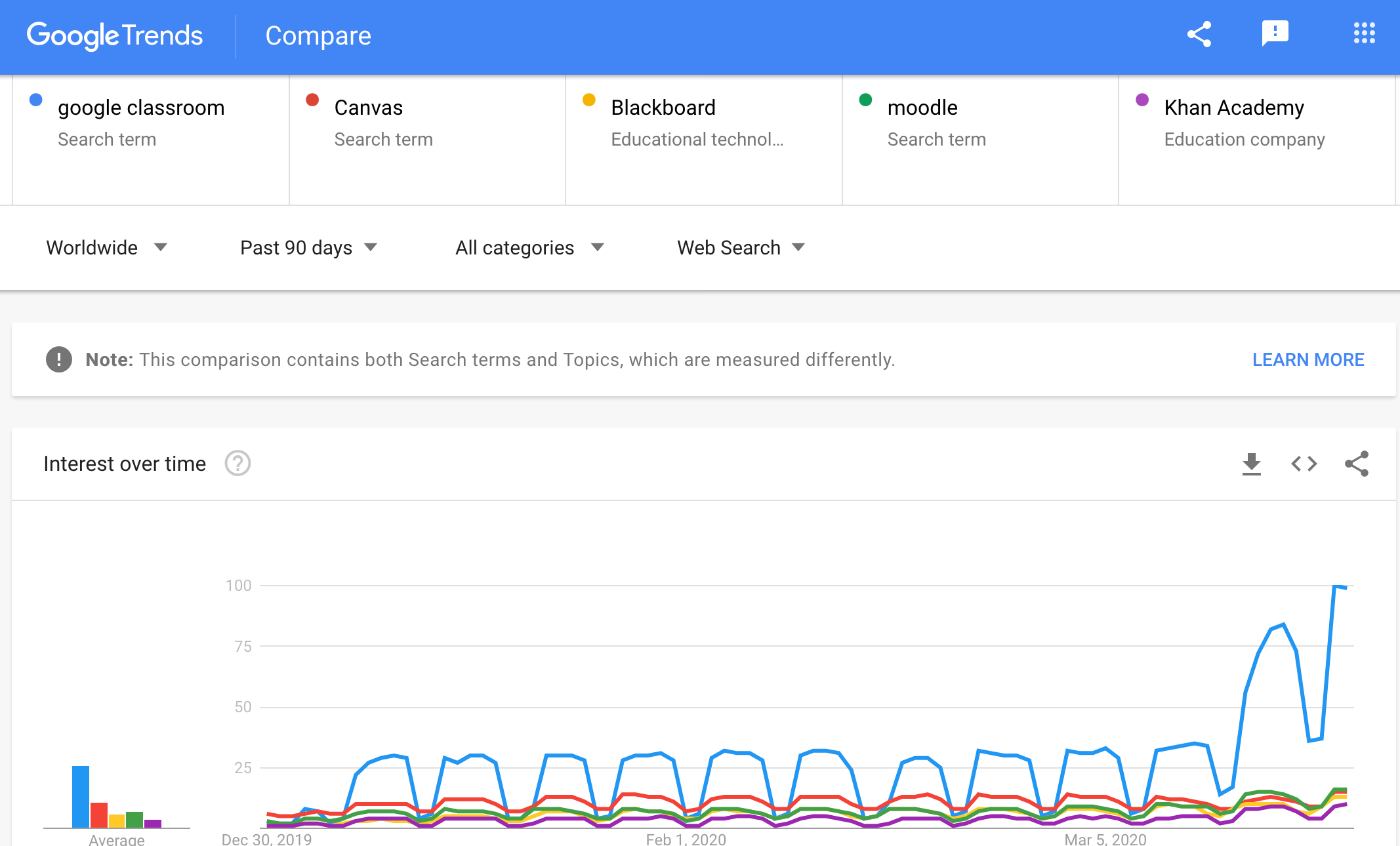Click the Google Trends logo

coord(115,35)
